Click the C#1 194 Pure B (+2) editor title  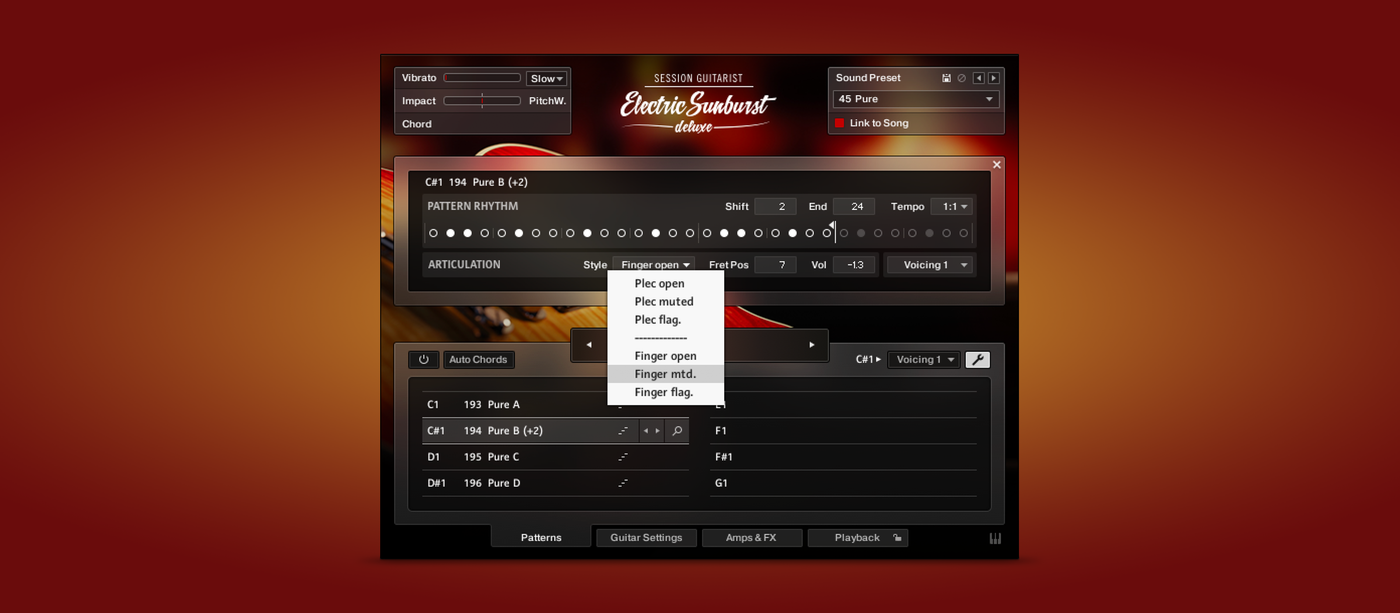[x=476, y=182]
